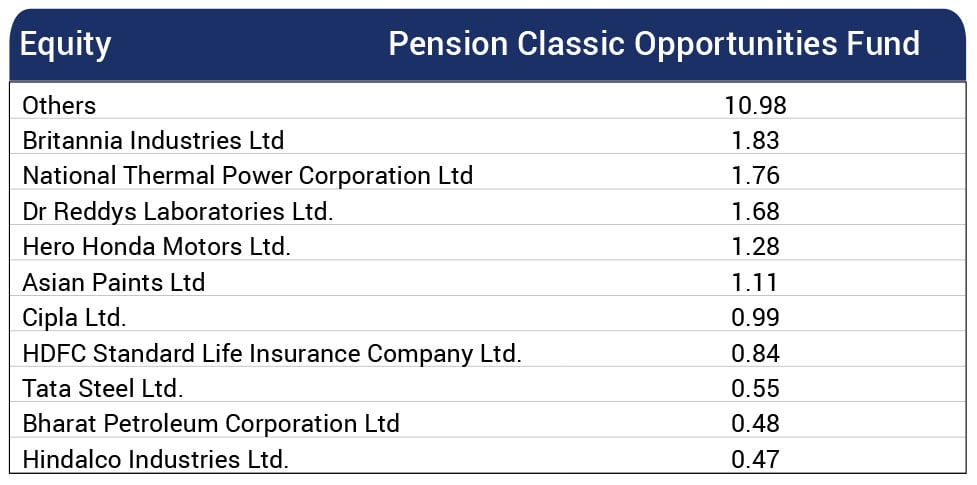The width and height of the screenshot is (977, 485).
Task: Click the Asian Paints Ltd row
Action: coord(113,282)
